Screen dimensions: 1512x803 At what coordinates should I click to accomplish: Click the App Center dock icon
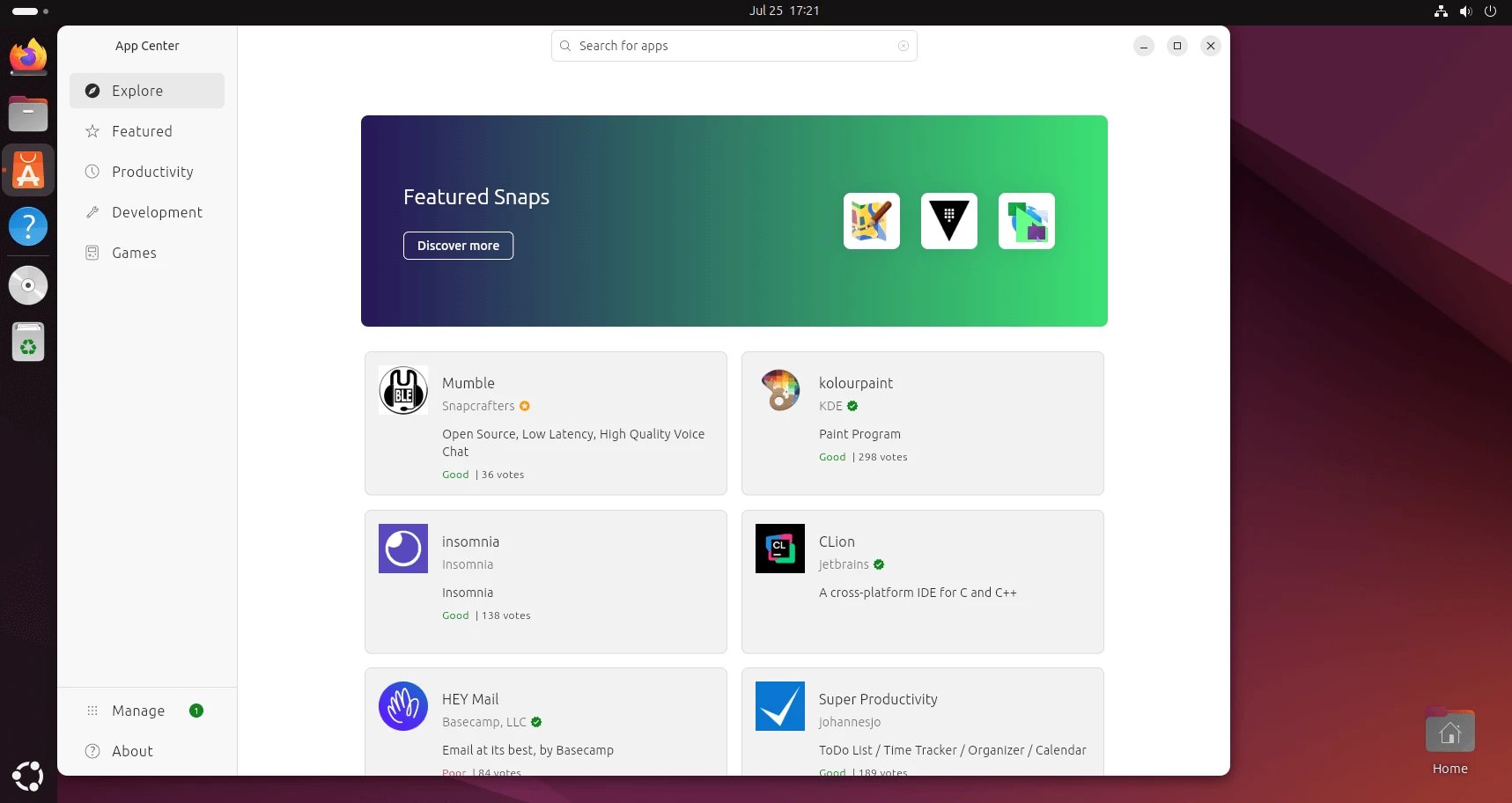[x=28, y=170]
